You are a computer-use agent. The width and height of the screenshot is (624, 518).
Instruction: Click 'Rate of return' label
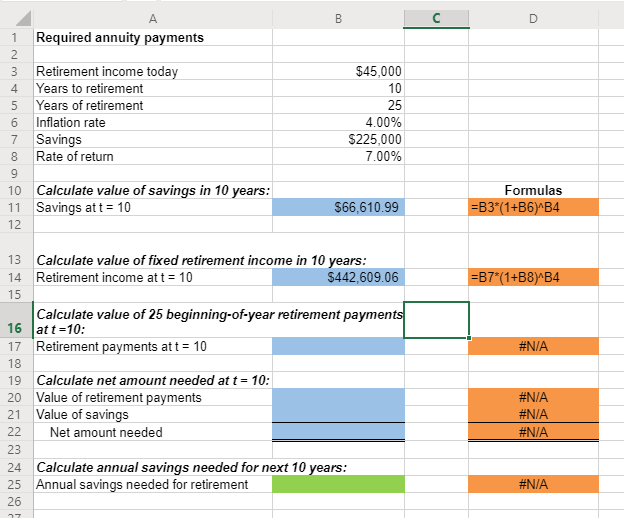(x=75, y=156)
